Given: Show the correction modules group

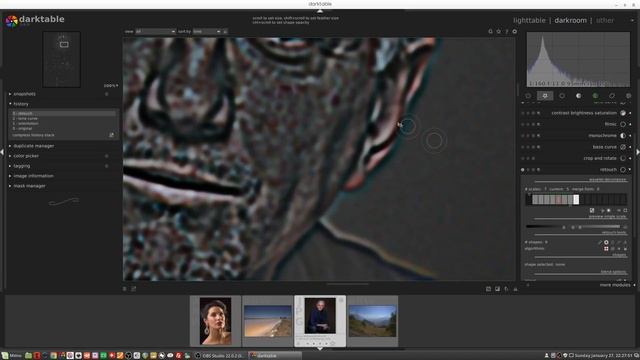Looking at the screenshot, I should pyautogui.click(x=612, y=96).
